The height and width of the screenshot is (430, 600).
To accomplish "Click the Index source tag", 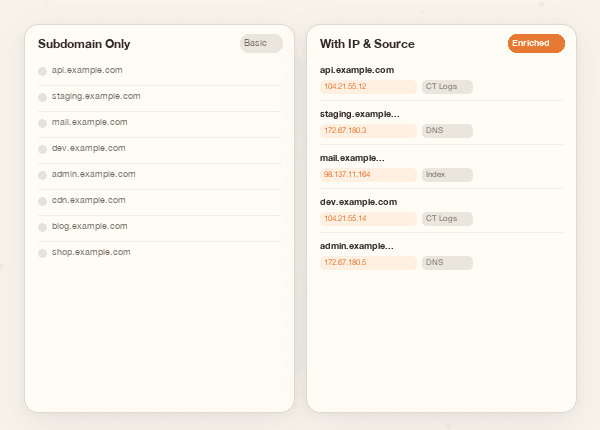I will (x=447, y=175).
